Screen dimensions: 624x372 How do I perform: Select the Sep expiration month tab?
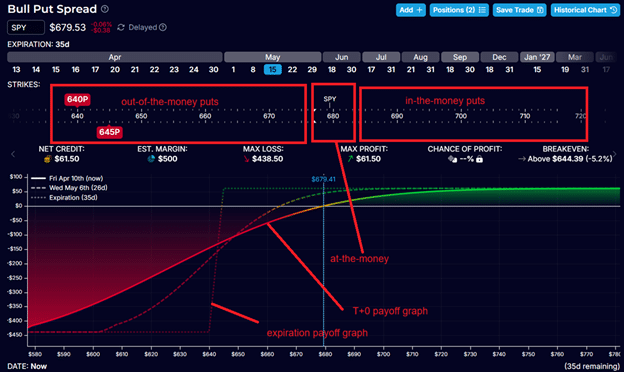[460, 57]
